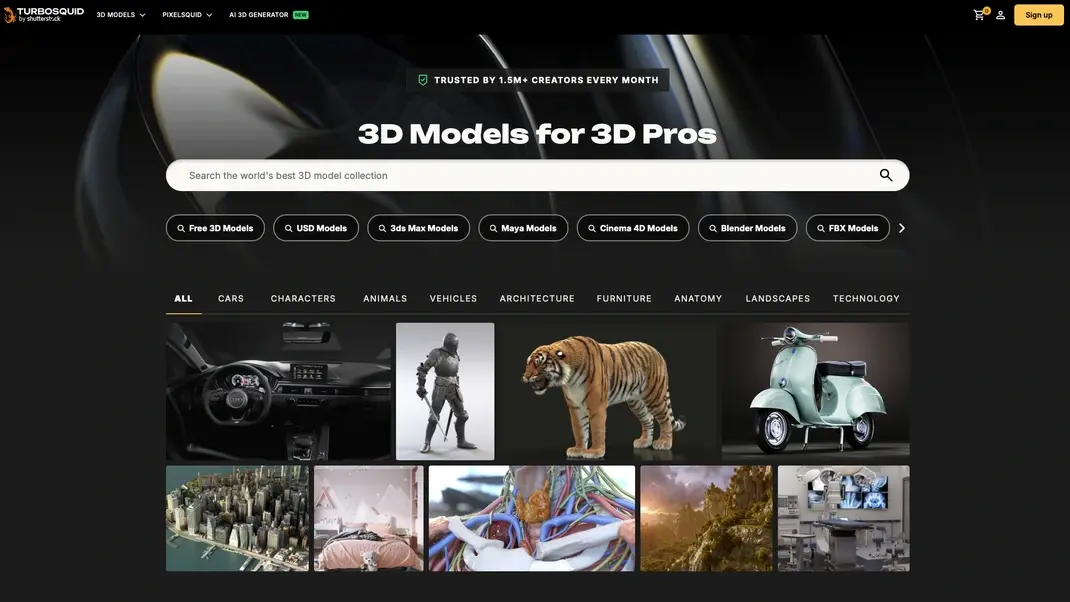Focus the 3D model search field
The image size is (1070, 602).
tap(520, 175)
